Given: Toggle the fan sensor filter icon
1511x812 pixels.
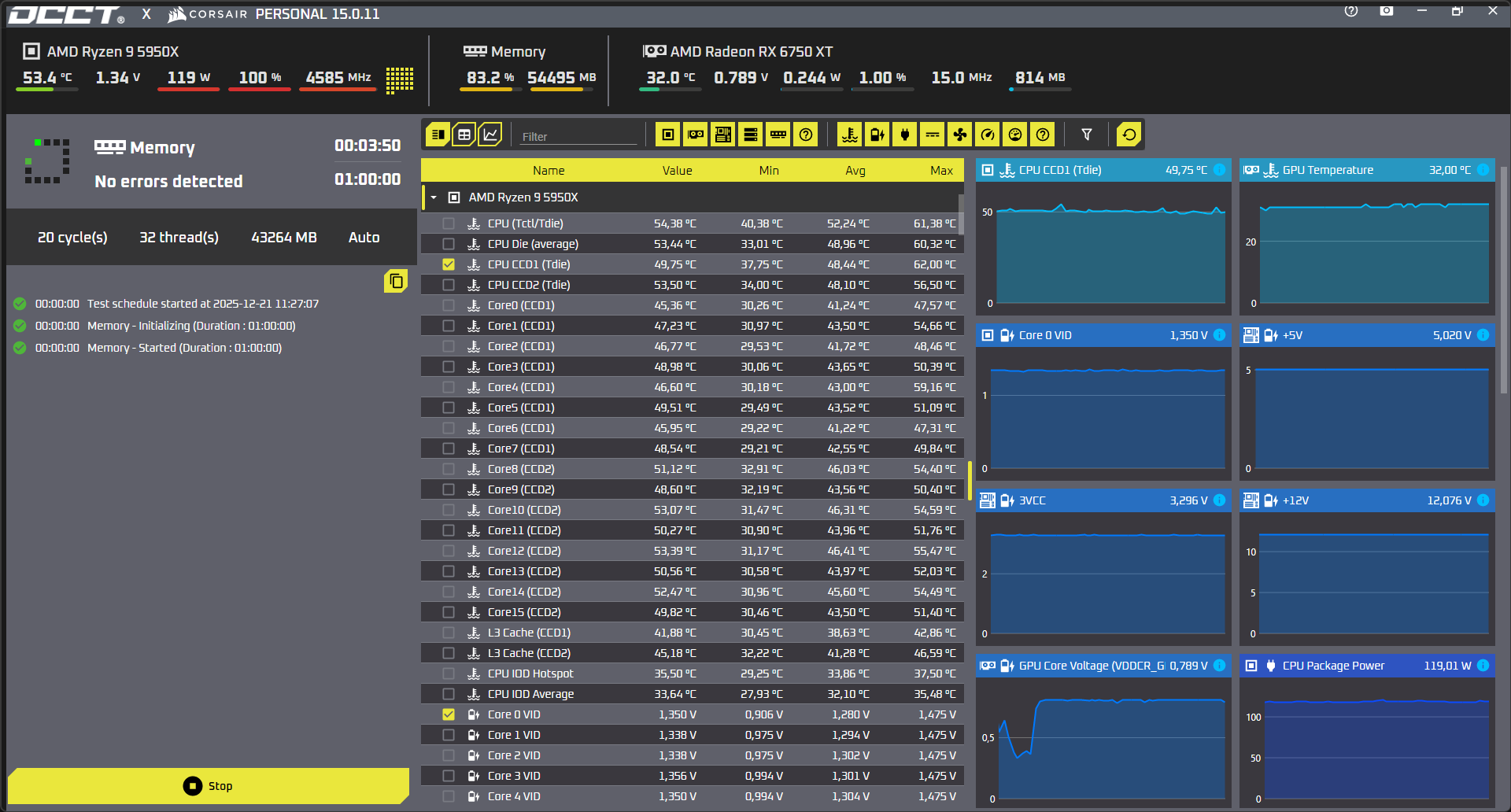Looking at the screenshot, I should 959,135.
